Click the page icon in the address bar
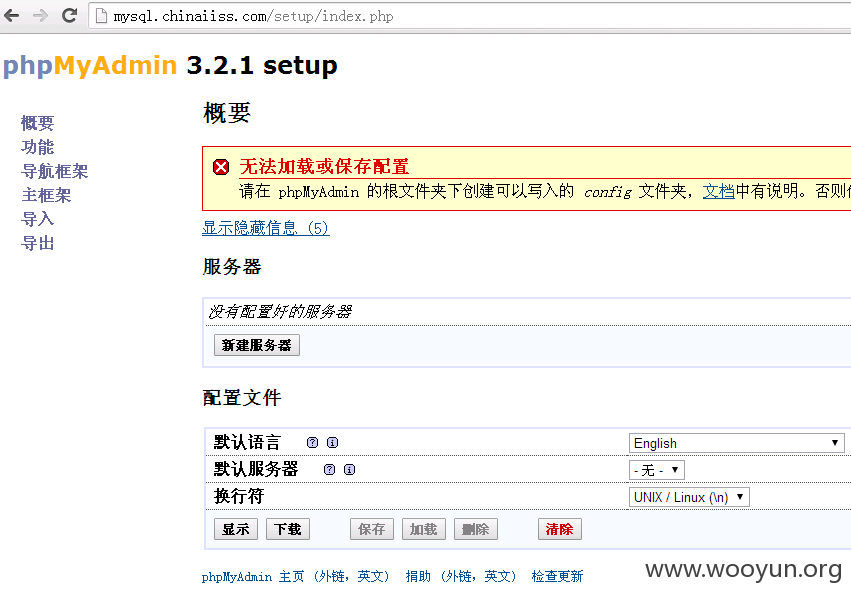This screenshot has height=598, width=851. tap(101, 16)
